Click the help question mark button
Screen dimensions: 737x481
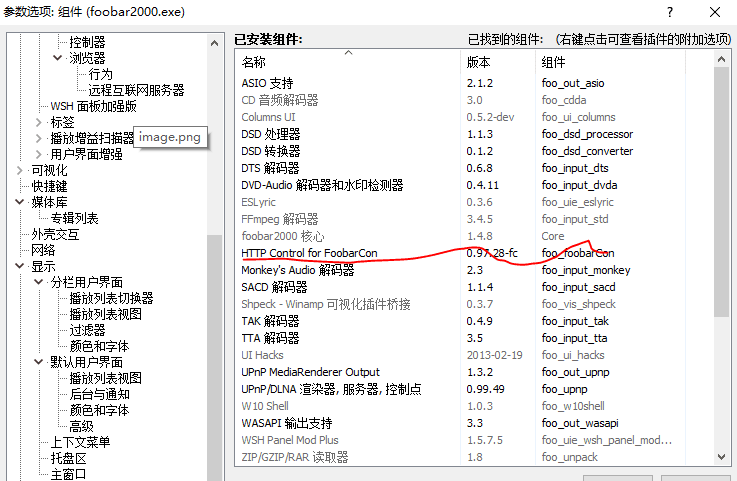pyautogui.click(x=670, y=12)
